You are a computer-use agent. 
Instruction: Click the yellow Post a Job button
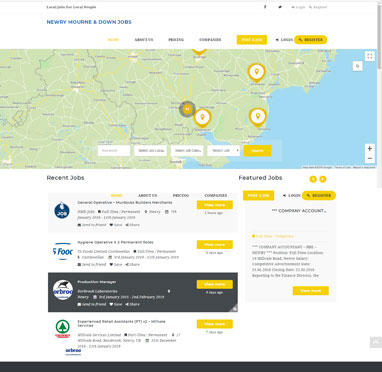point(252,40)
